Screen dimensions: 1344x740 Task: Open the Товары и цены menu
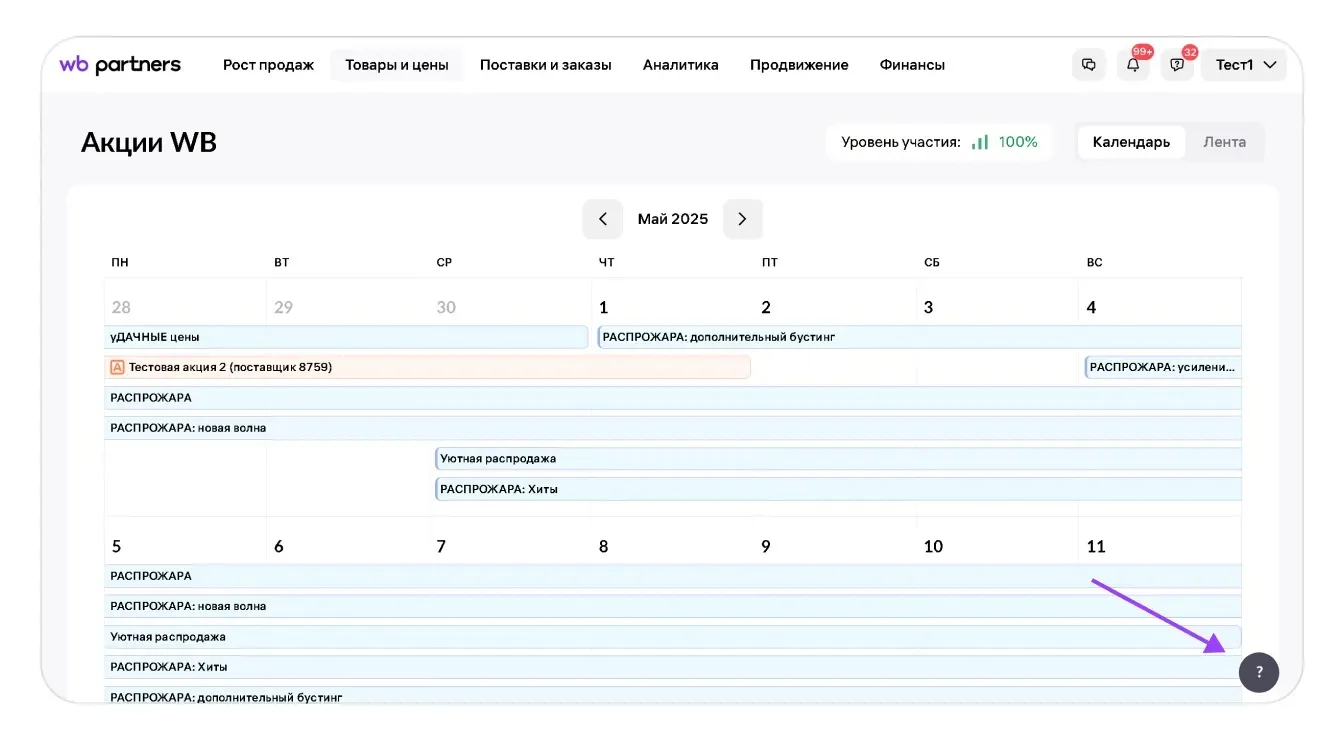coord(397,65)
